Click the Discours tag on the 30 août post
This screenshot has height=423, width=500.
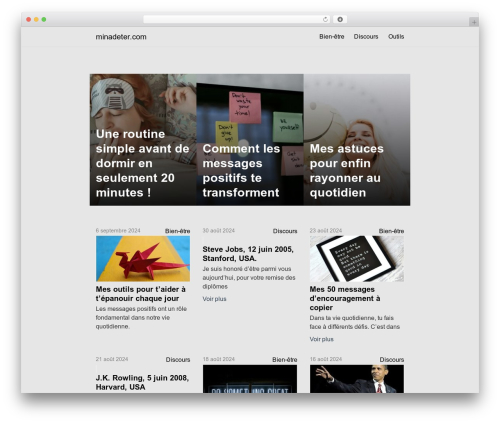pos(285,231)
